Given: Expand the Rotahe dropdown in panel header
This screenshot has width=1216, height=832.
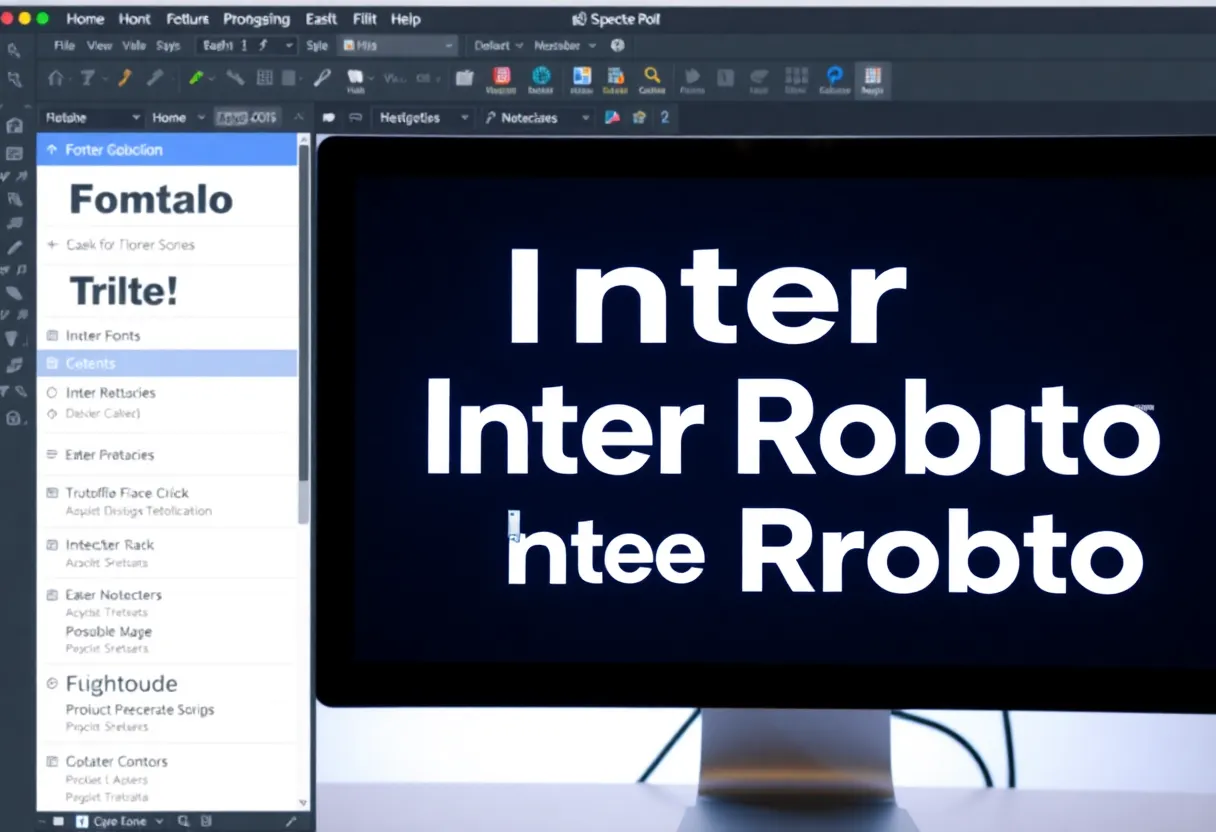Looking at the screenshot, I should coord(92,118).
